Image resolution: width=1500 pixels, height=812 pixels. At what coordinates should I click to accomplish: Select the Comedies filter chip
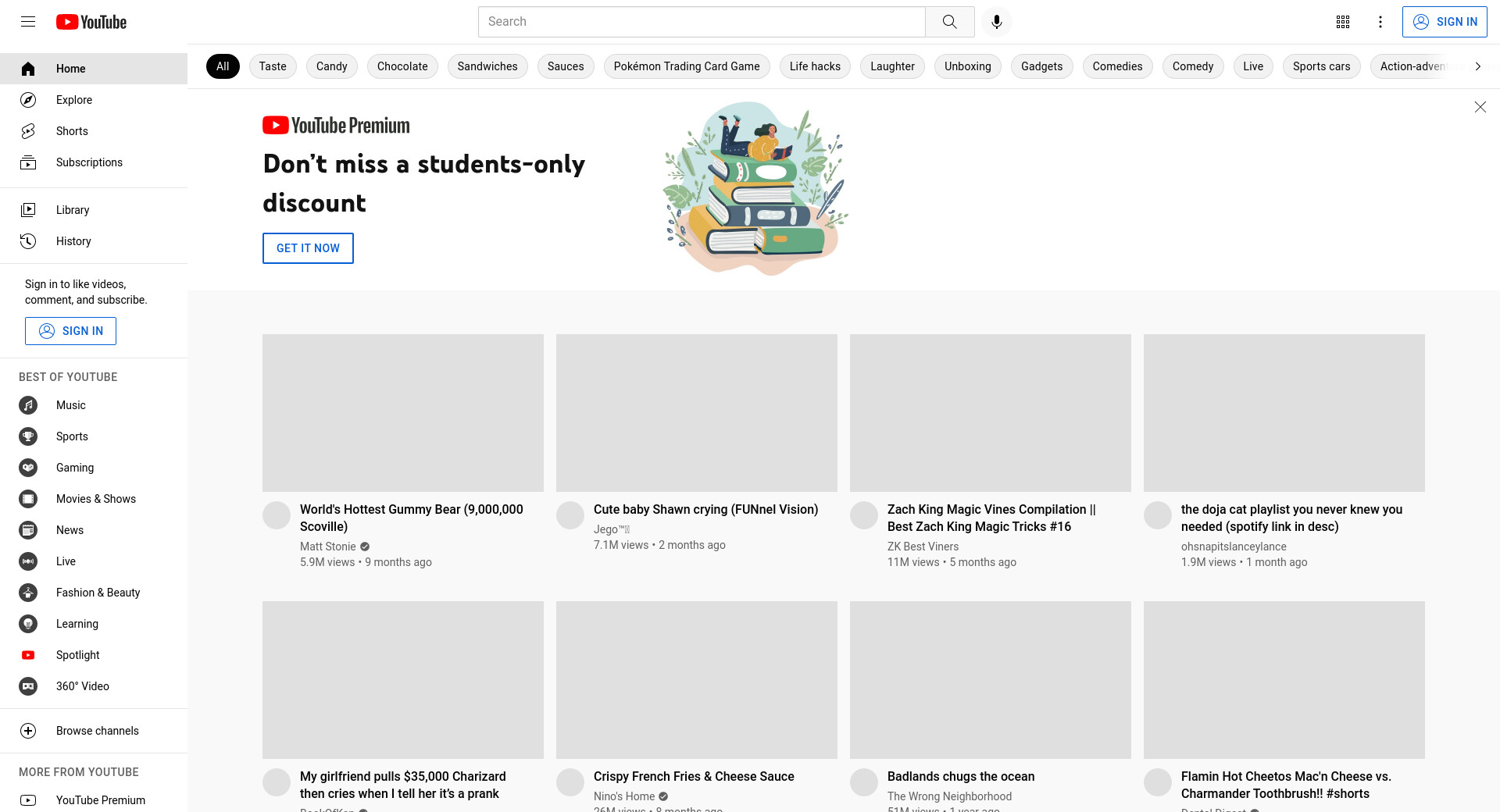click(x=1117, y=66)
